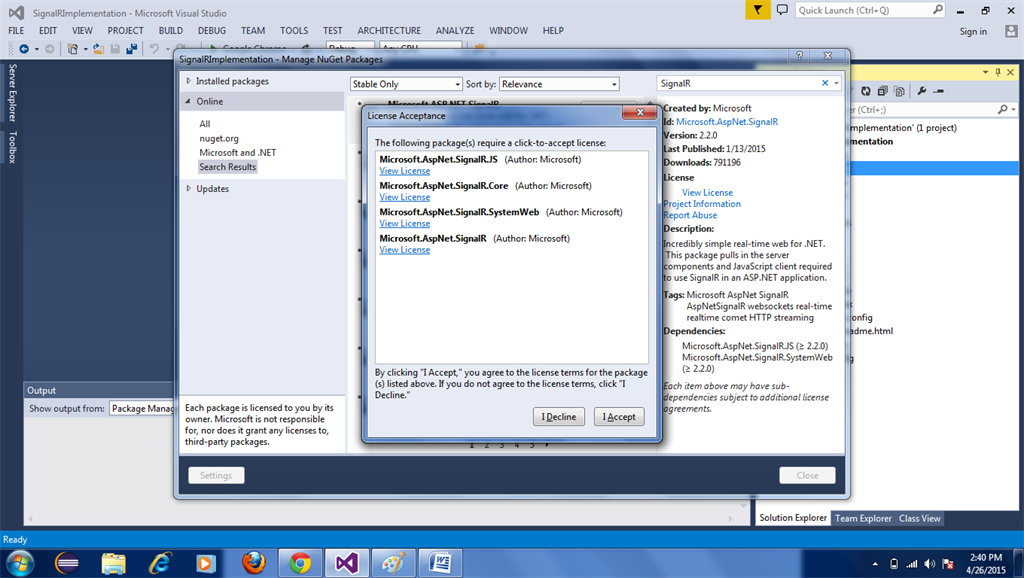Click the I Decline button
Image resolution: width=1024 pixels, height=578 pixels.
tap(559, 417)
